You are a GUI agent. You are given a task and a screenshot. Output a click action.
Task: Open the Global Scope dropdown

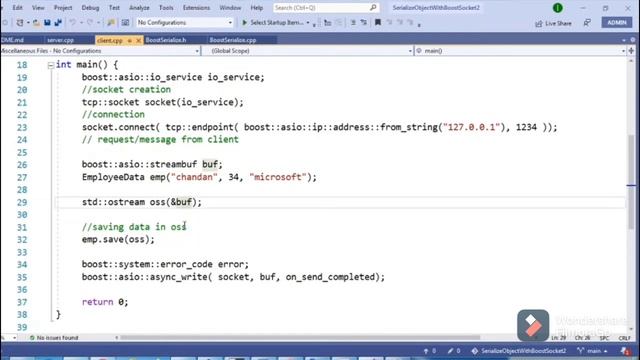click(x=410, y=51)
